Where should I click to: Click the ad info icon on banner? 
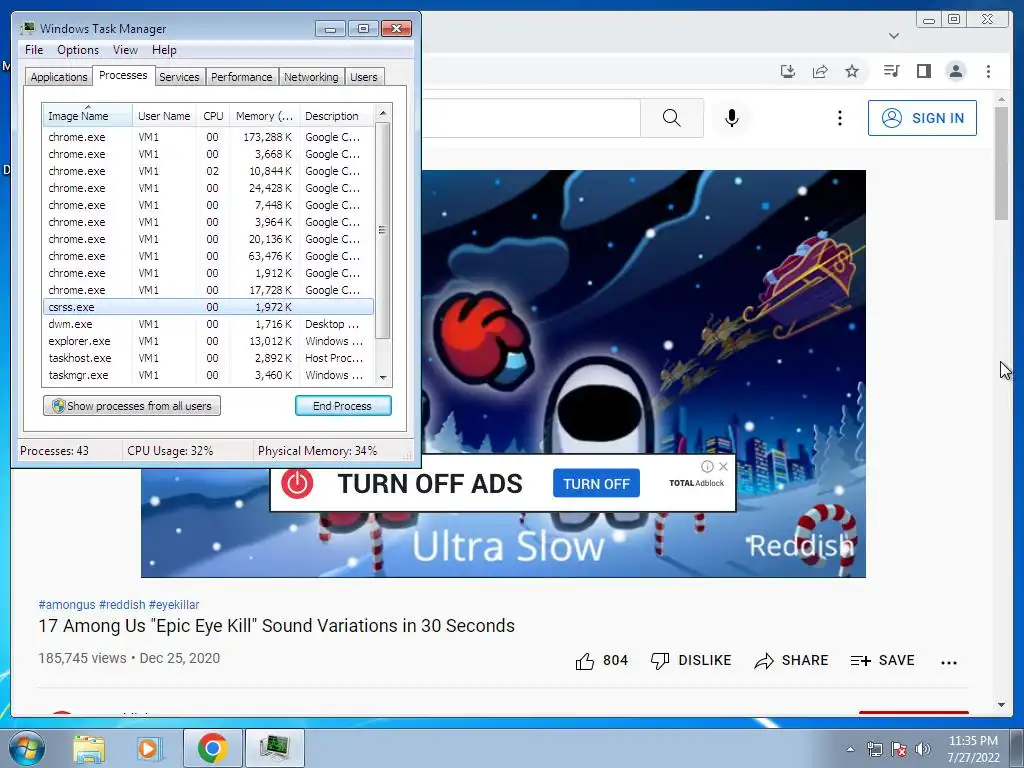(x=707, y=466)
